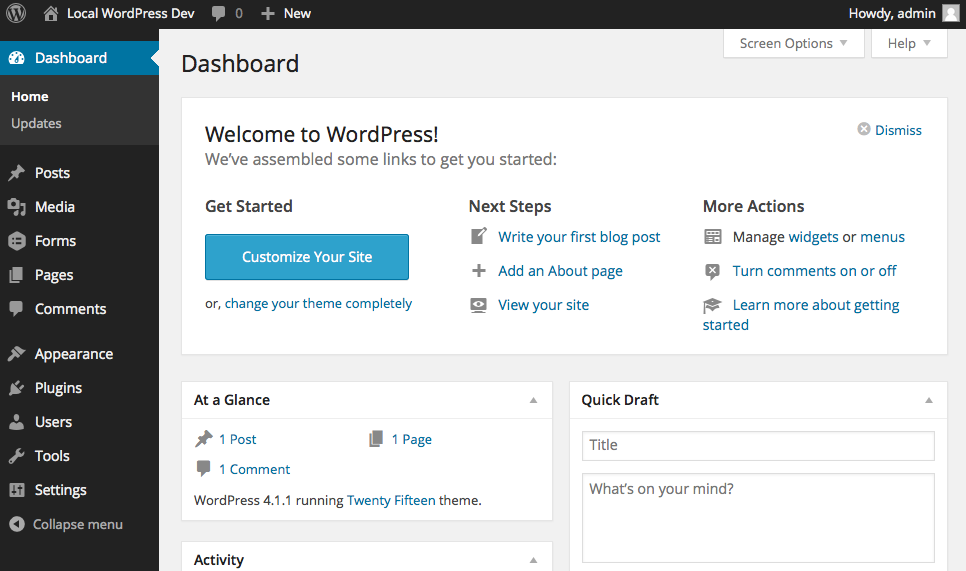Open Local WordPress Dev site menu

click(119, 14)
